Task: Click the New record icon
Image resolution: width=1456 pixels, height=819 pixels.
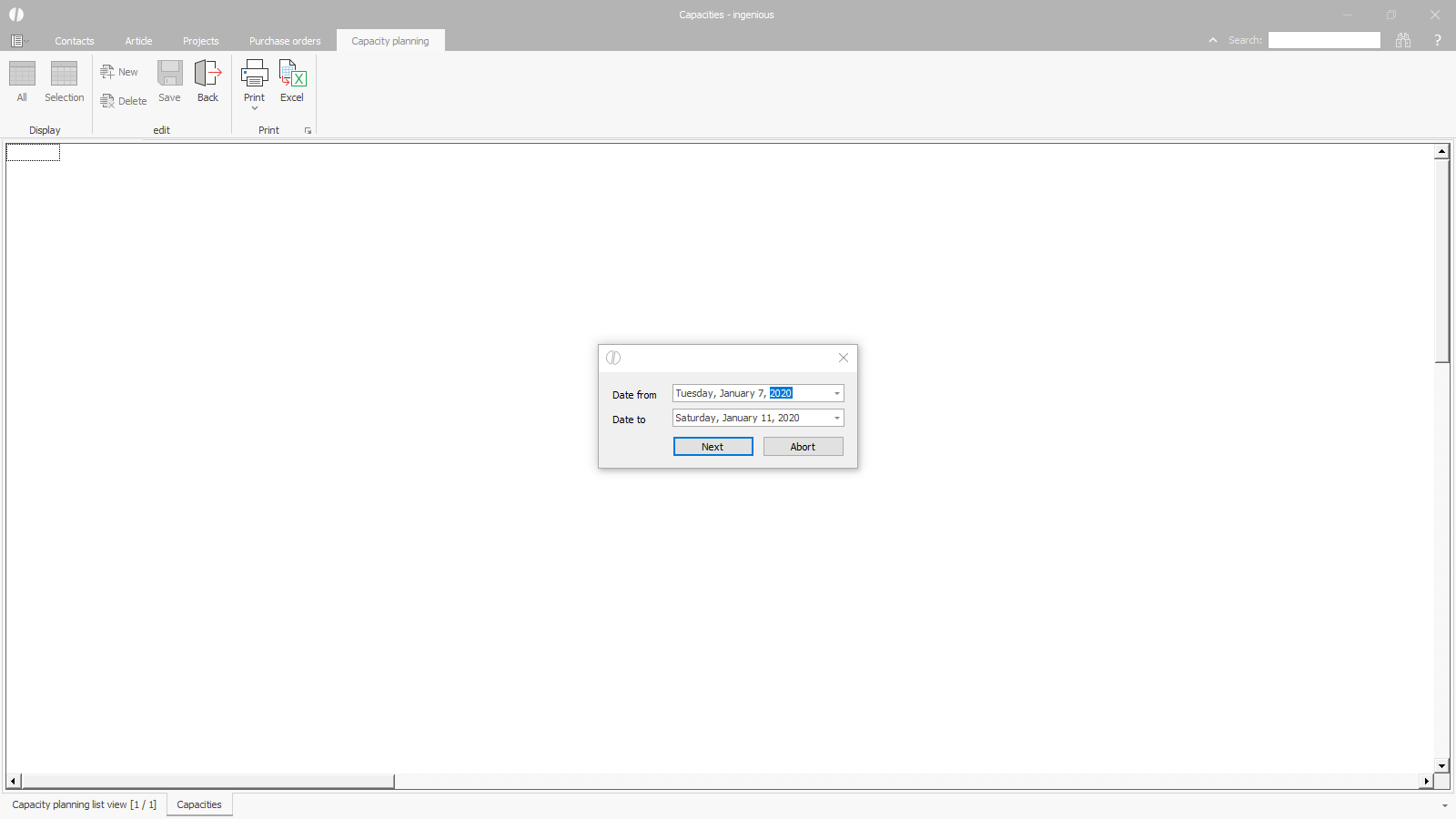Action: click(x=108, y=72)
